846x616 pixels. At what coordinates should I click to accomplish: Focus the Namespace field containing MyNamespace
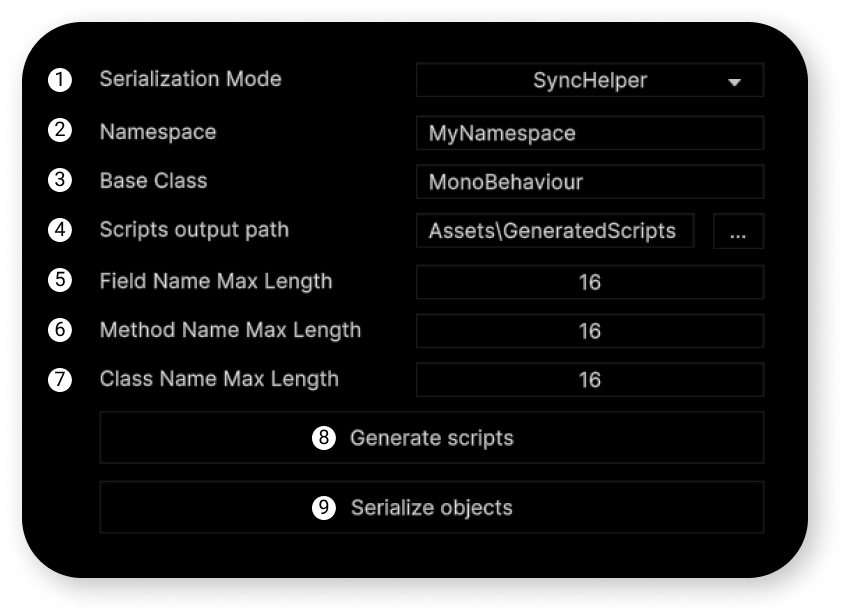coord(590,133)
